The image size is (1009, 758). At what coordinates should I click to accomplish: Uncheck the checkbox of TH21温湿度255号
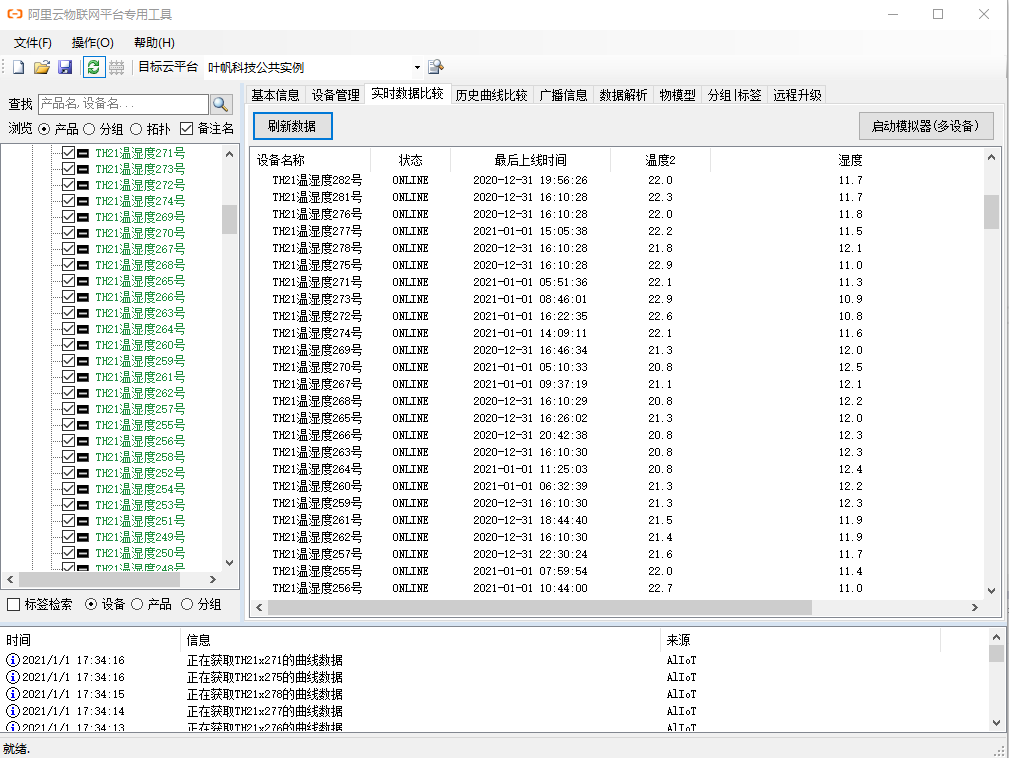click(68, 425)
